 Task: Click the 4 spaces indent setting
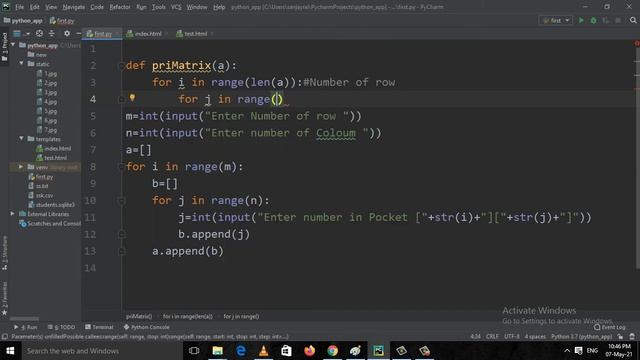[x=535, y=337]
